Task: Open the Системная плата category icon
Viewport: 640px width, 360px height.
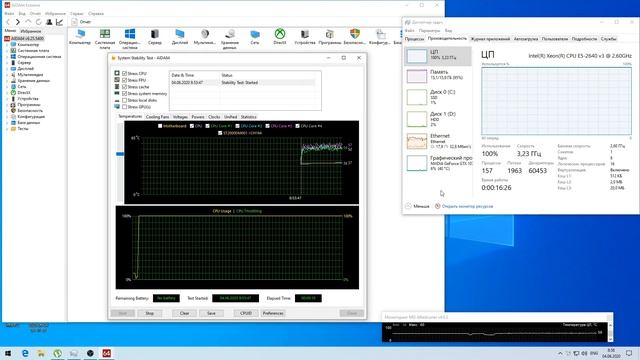Action: 105,34
